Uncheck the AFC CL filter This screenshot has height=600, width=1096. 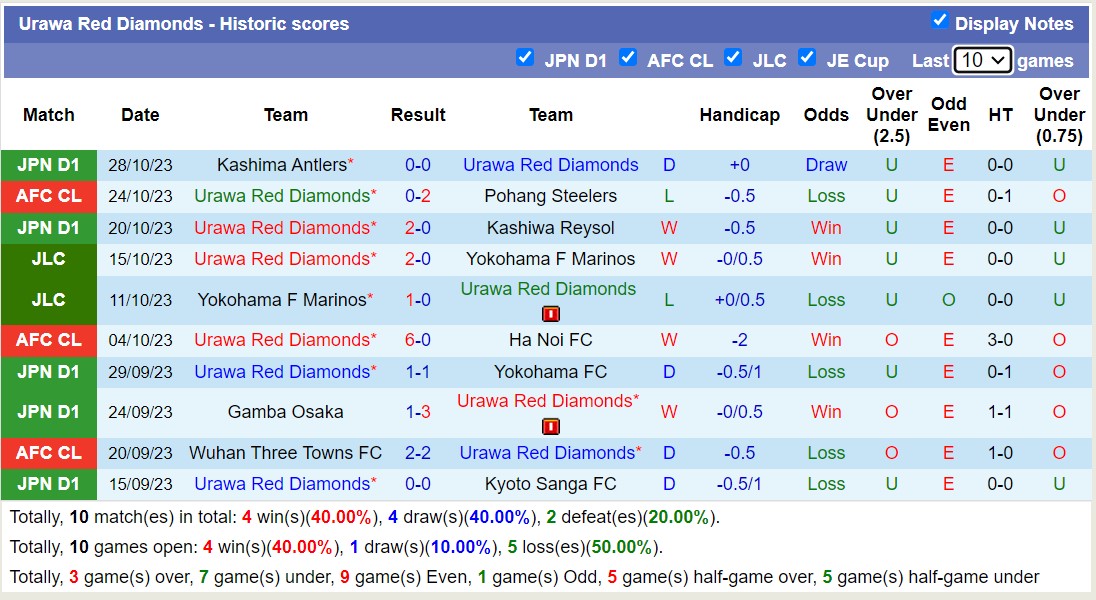[x=628, y=58]
